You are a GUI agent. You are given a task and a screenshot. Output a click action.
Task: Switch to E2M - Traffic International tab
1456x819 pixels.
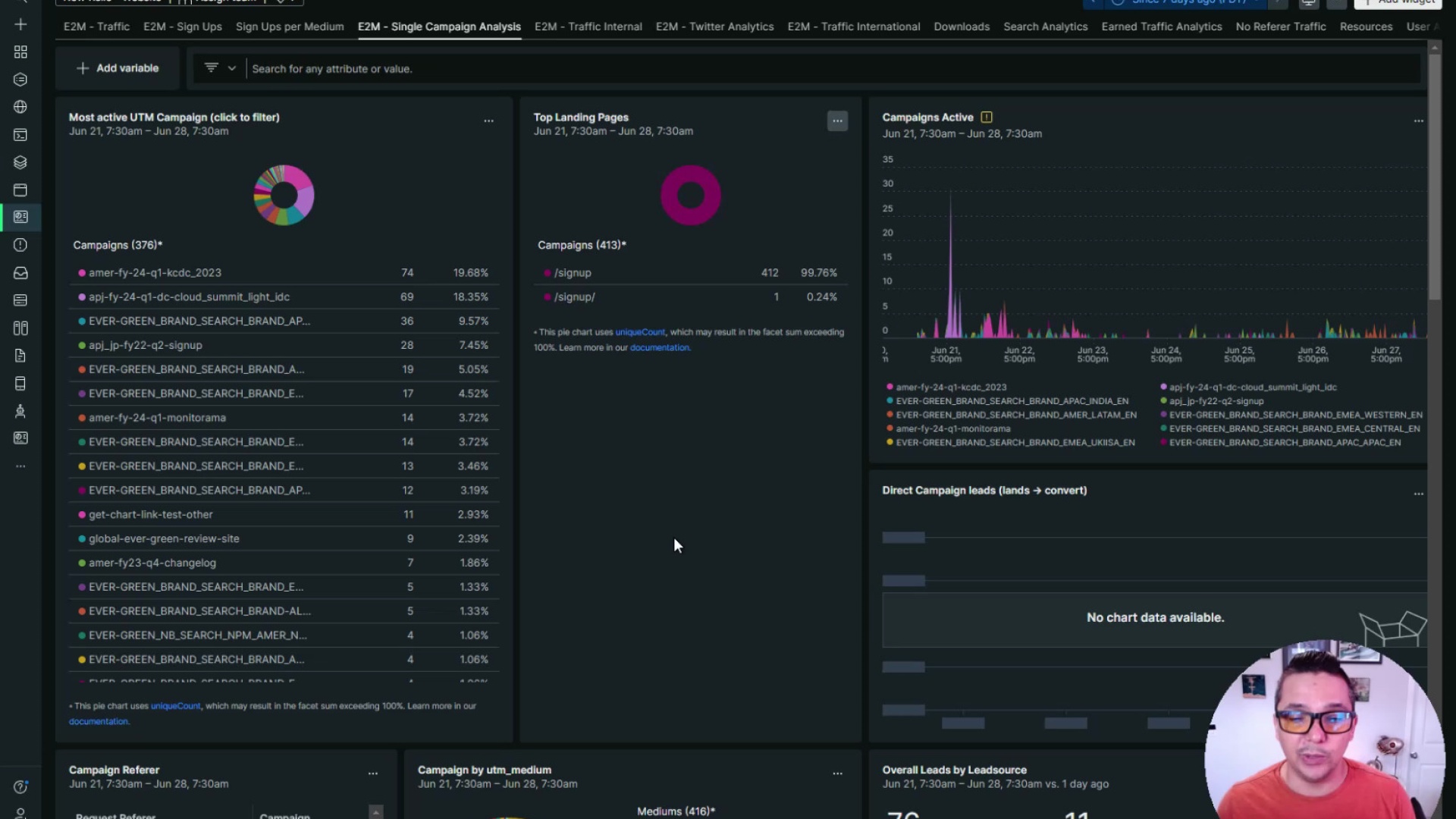[854, 27]
